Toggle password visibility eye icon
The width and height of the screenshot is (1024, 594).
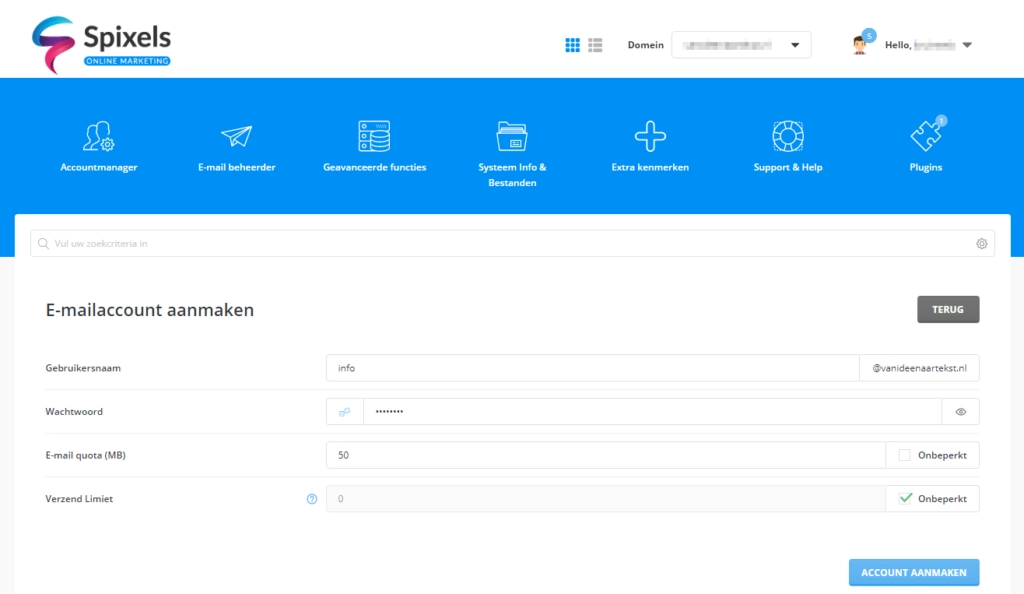pyautogui.click(x=961, y=412)
